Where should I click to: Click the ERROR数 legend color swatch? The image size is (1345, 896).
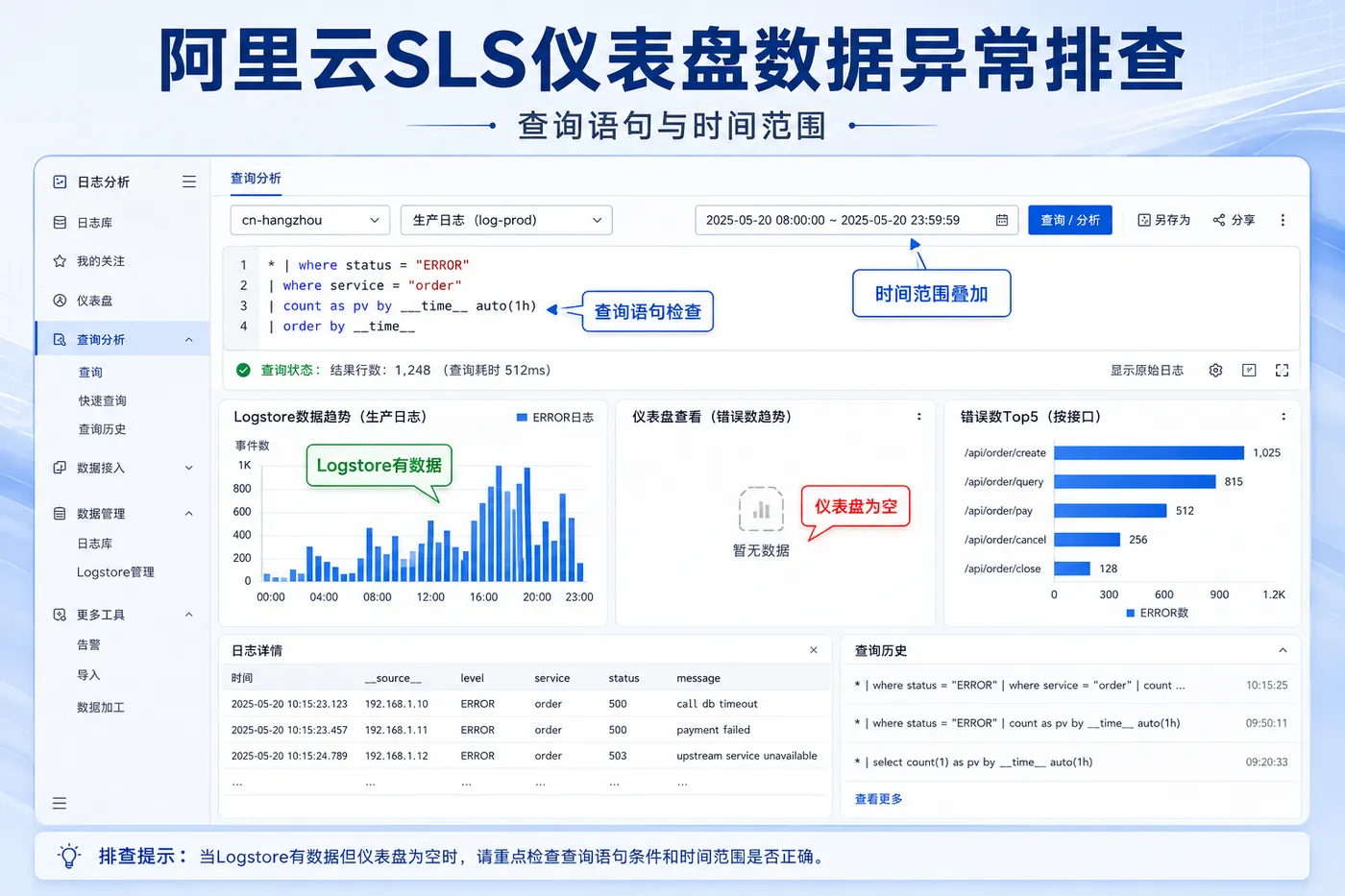click(x=1131, y=613)
